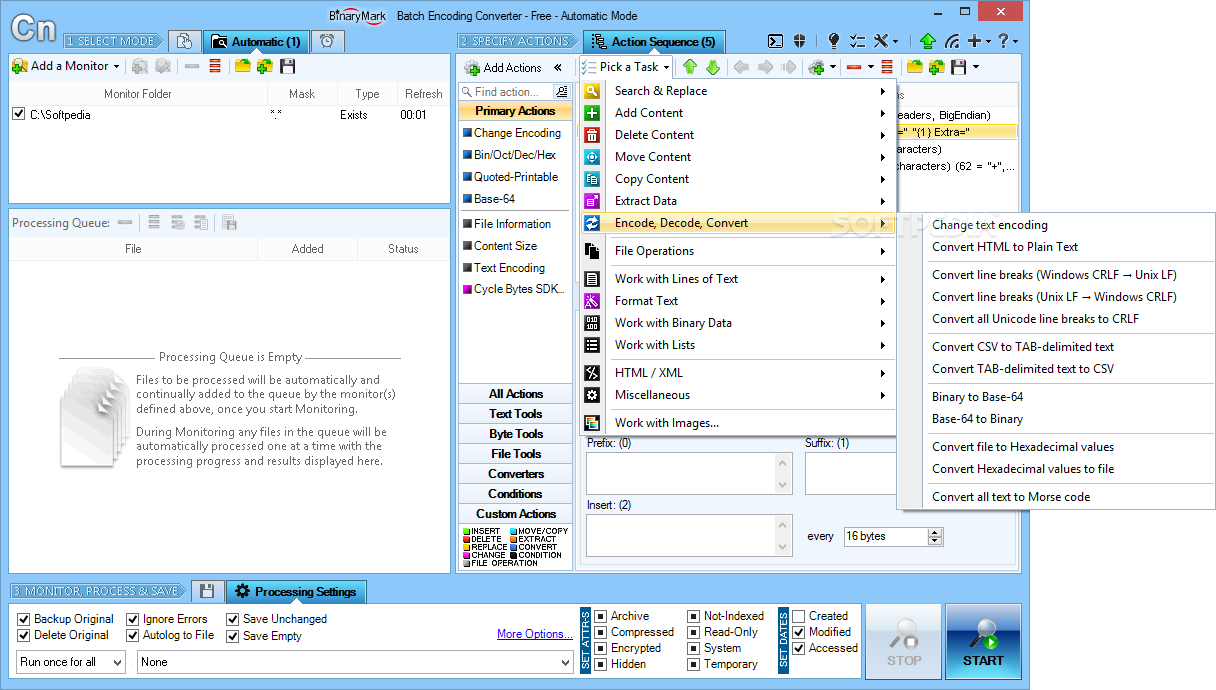
Task: Uncheck the C:\Softpedia monitor checkbox
Action: click(x=18, y=115)
